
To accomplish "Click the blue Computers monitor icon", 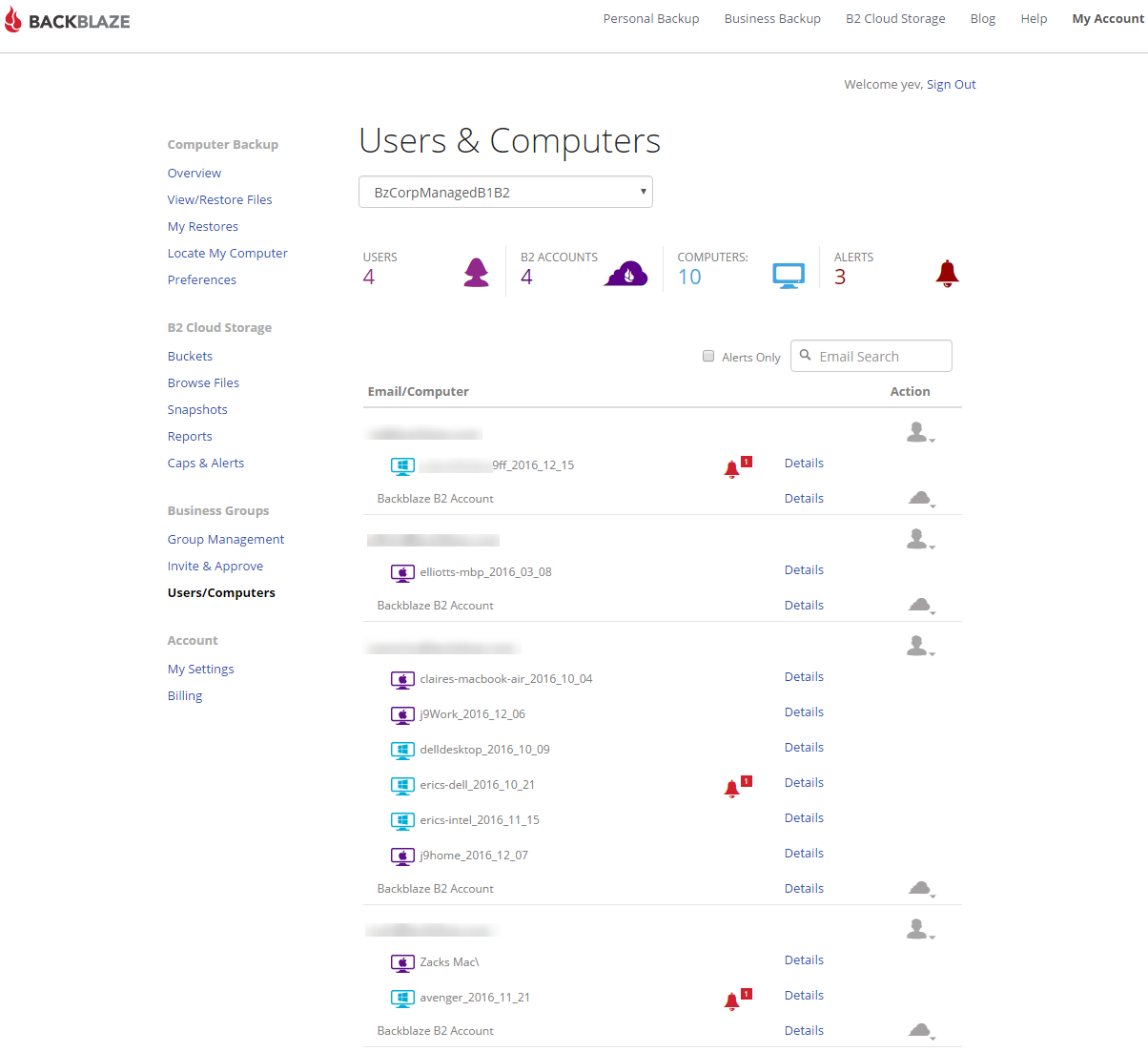I will point(789,276).
